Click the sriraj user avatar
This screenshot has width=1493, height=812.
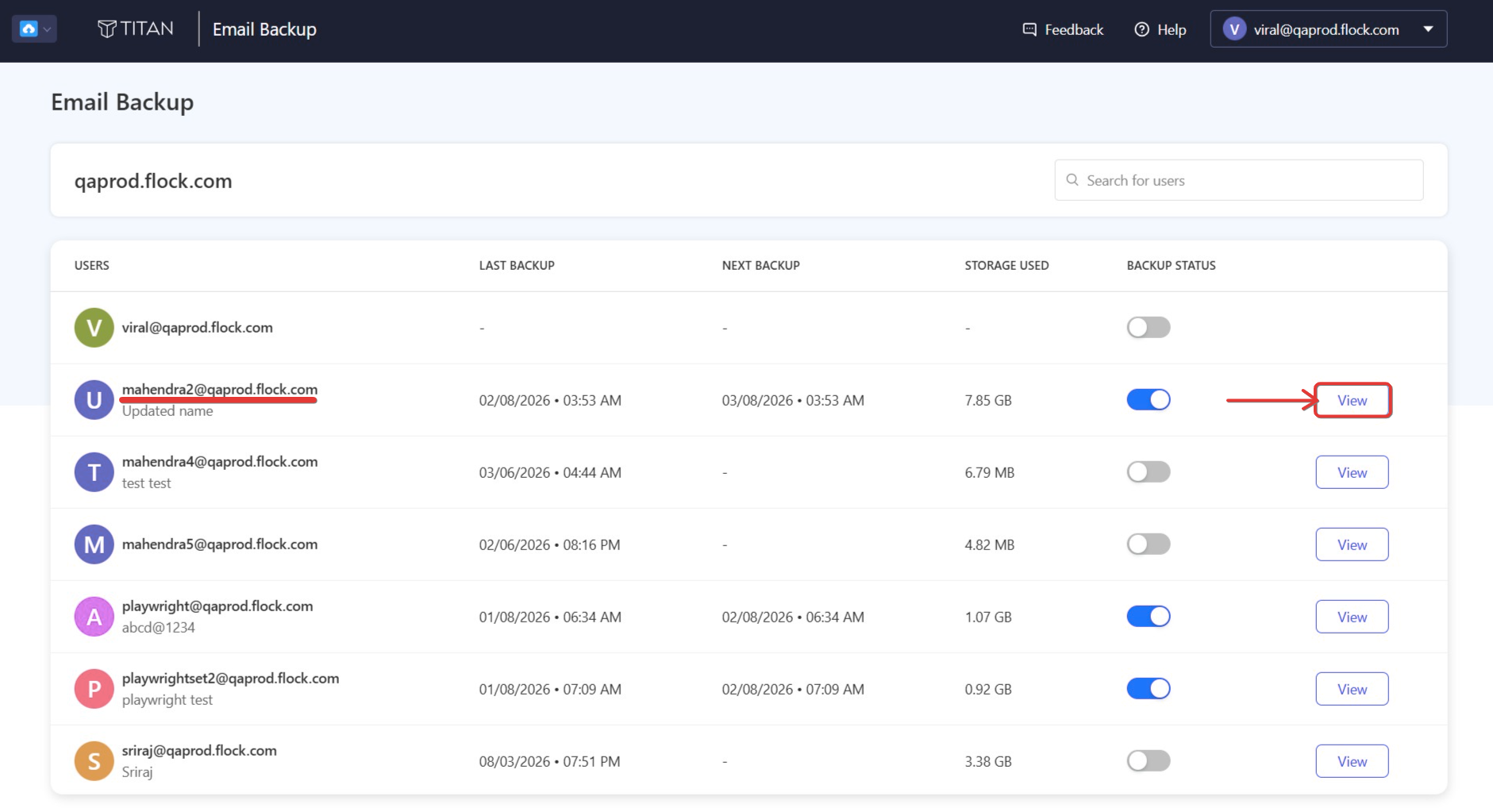[x=94, y=761]
